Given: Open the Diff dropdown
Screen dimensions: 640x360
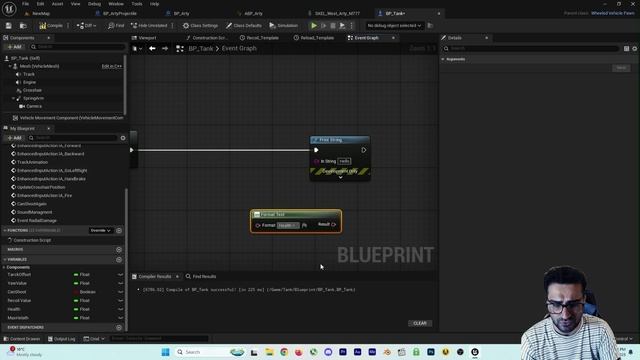Looking at the screenshot, I should click(87, 26).
